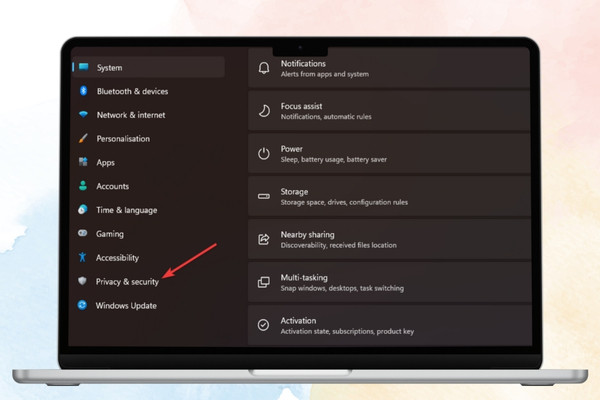Click 'Sleep, battery usage, battery saver' text

coord(334,160)
